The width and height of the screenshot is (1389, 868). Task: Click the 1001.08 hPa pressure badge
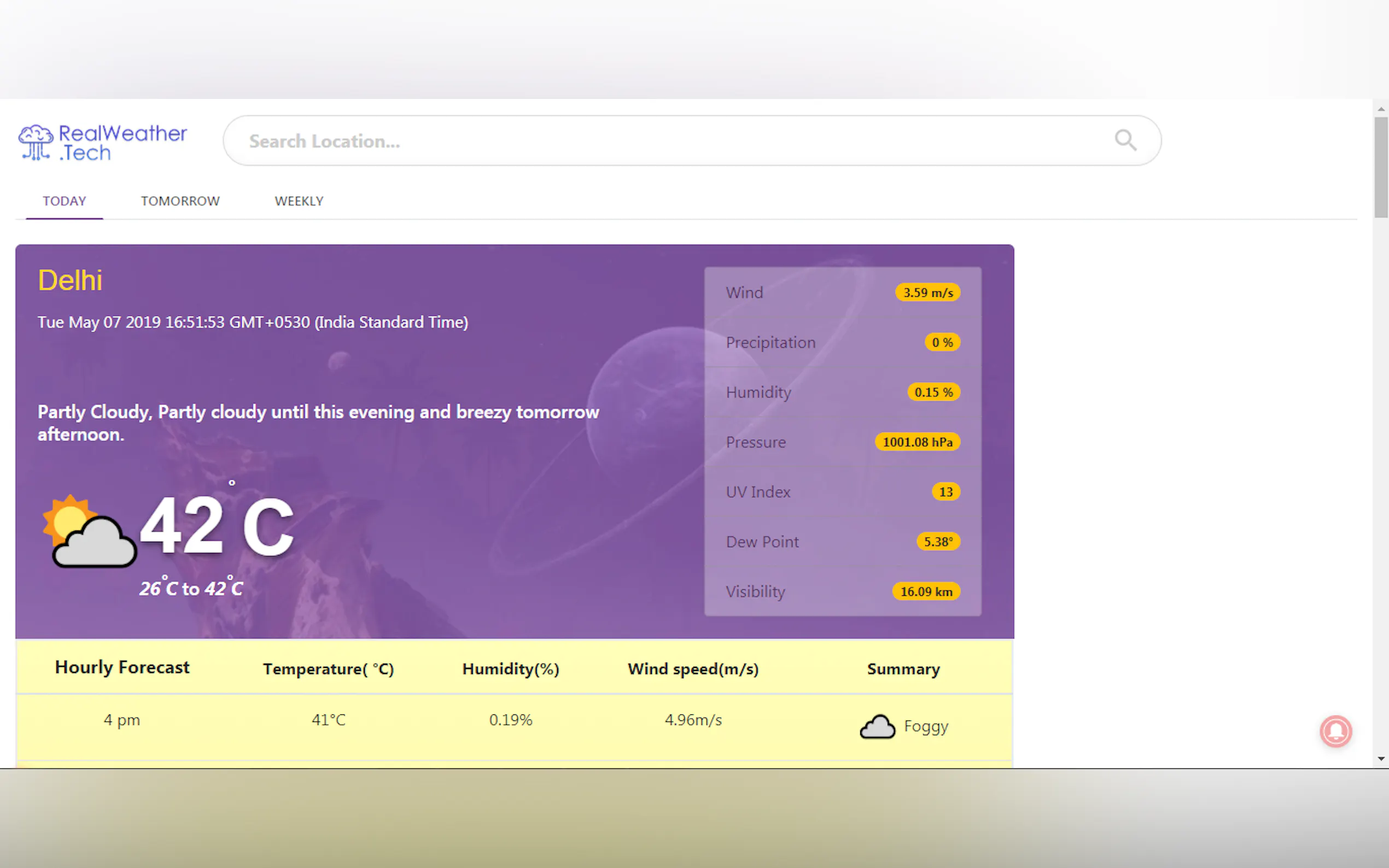click(x=917, y=442)
